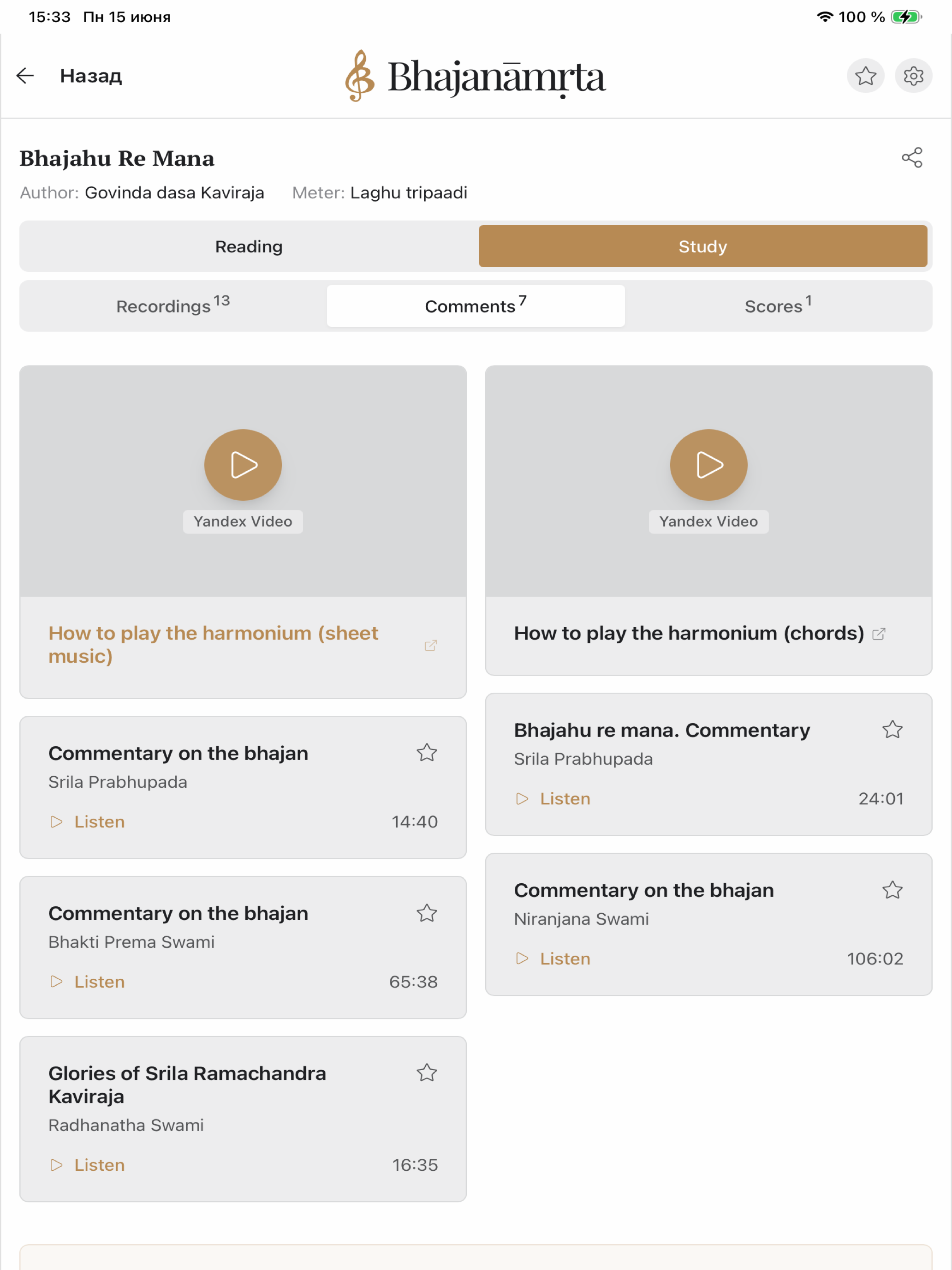Click the Bhajanāmṛta logo
Image resolution: width=952 pixels, height=1270 pixels.
[475, 76]
